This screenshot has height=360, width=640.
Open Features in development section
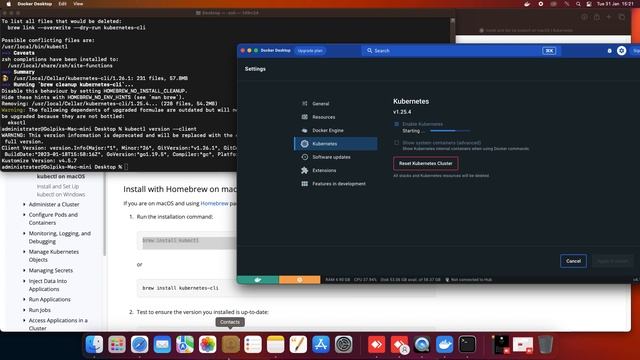tap(335, 184)
